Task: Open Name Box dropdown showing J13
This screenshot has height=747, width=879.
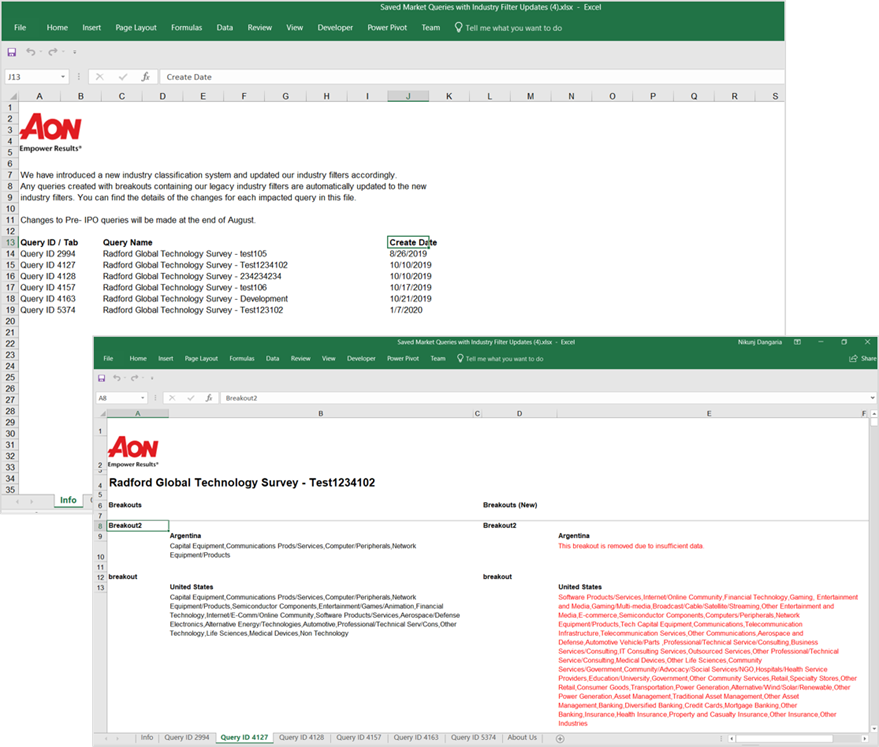Action: 63,77
